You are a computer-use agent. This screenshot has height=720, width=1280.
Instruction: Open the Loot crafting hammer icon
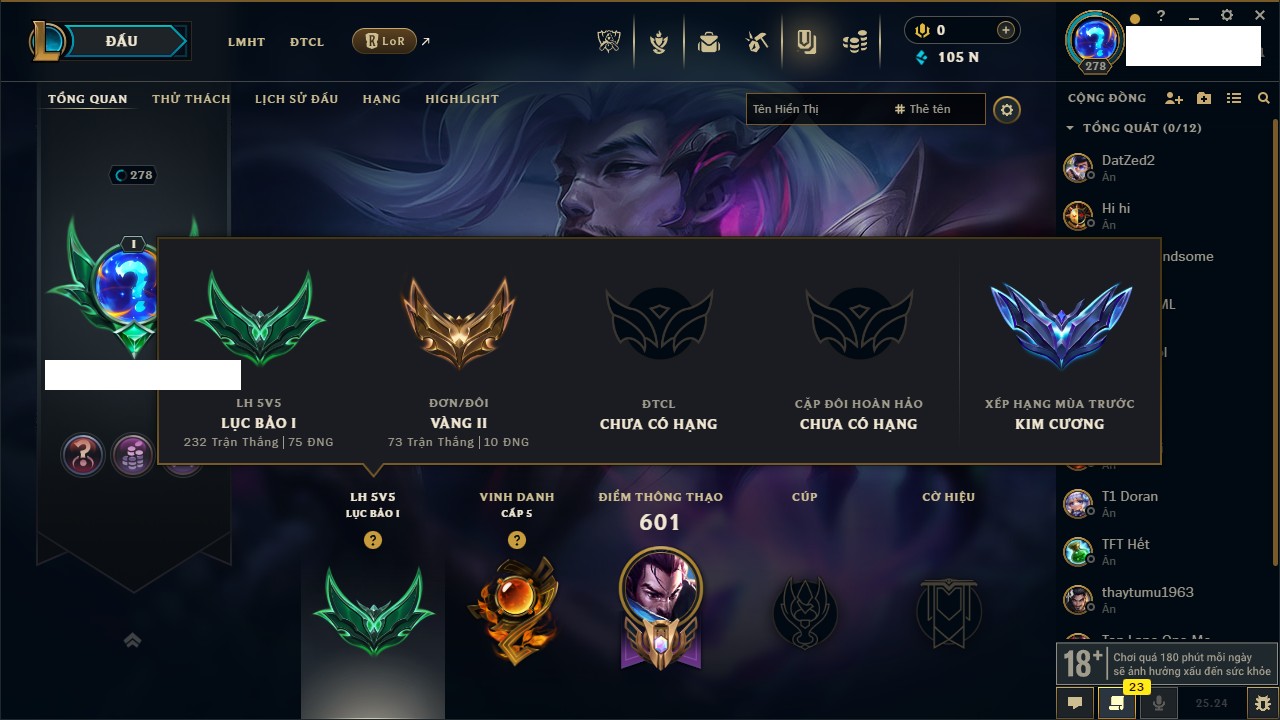(x=757, y=42)
